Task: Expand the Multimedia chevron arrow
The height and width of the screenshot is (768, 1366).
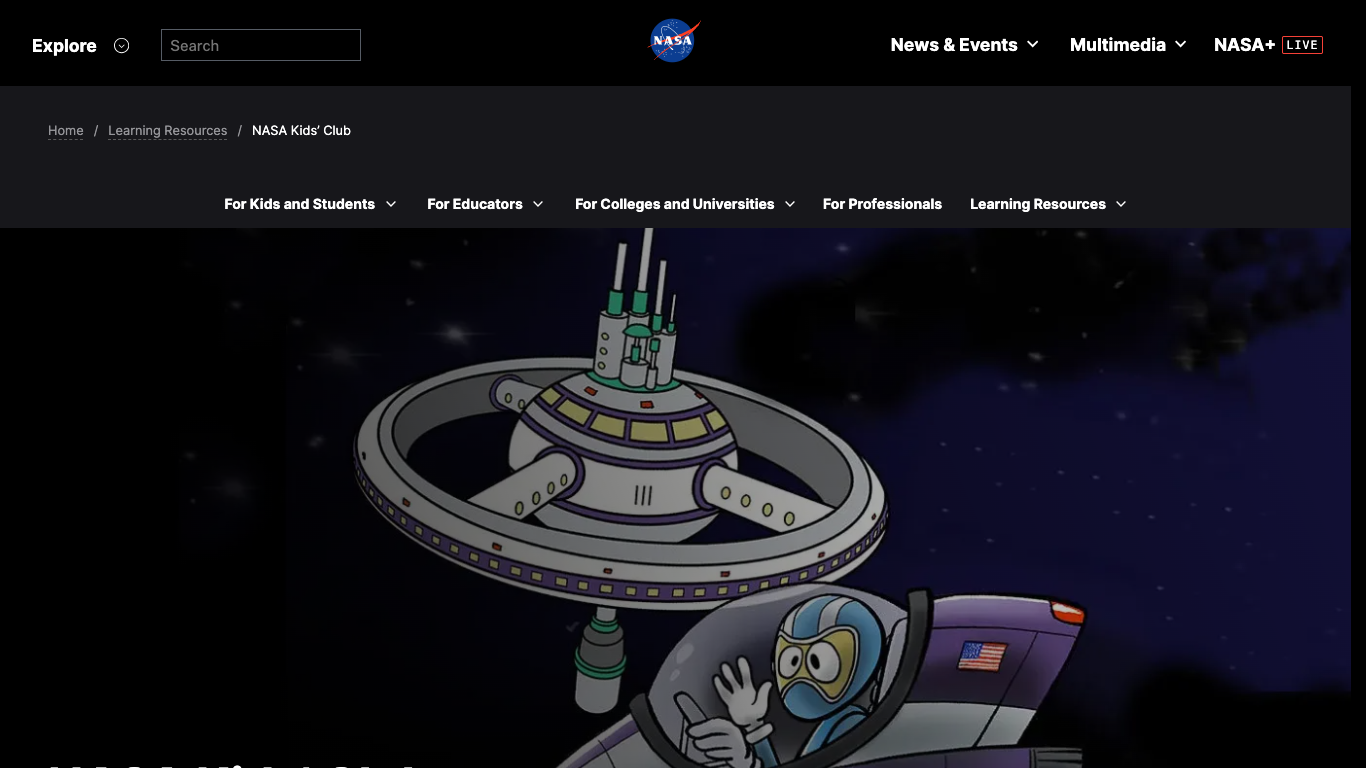Action: [x=1181, y=45]
